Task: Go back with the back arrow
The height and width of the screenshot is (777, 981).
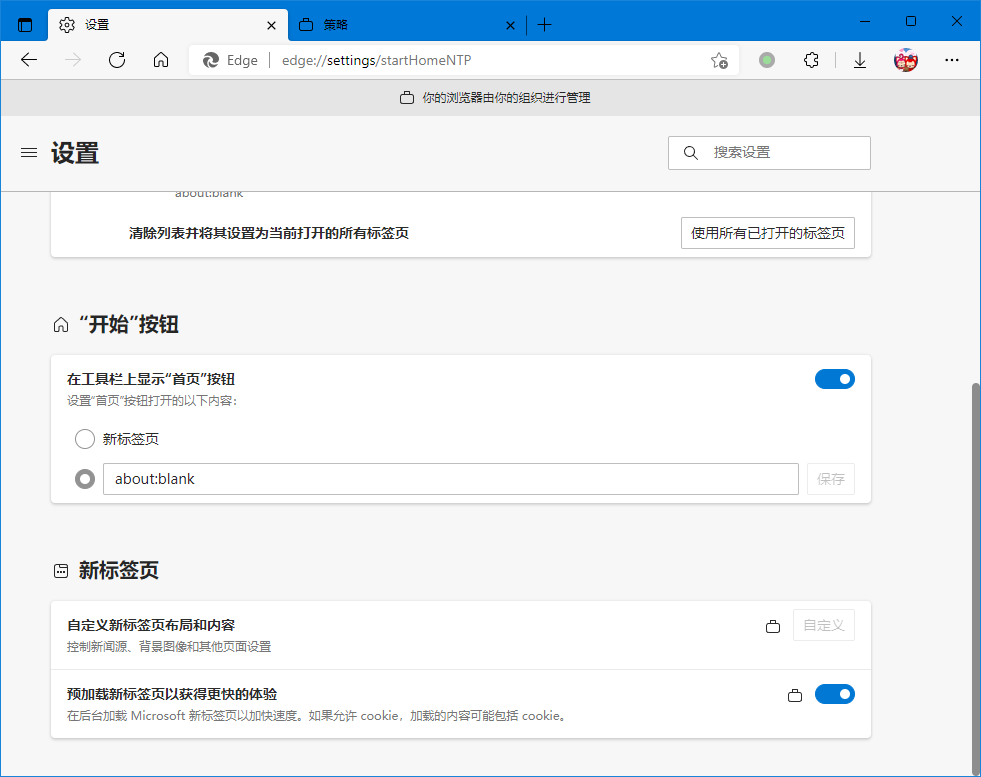Action: tap(29, 60)
